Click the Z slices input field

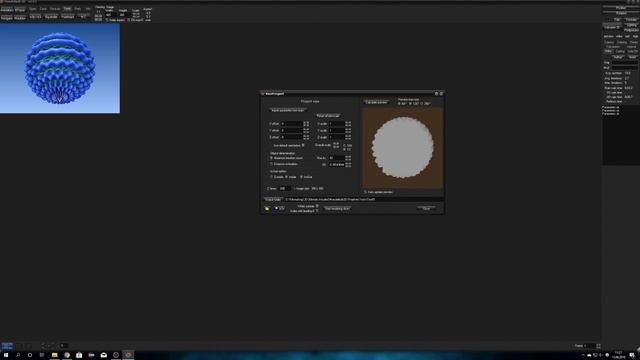click(x=285, y=189)
